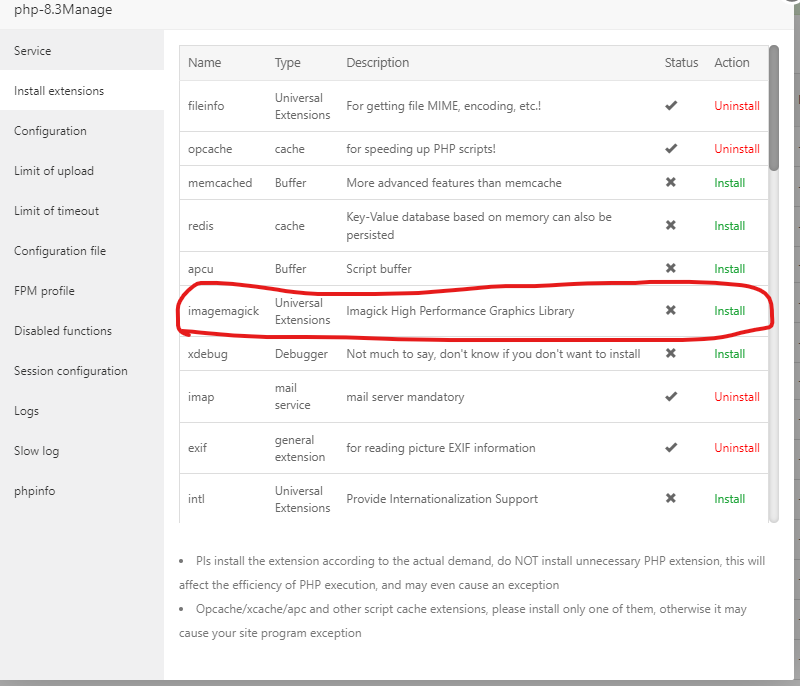Select Install extensions tab
This screenshot has width=800, height=686.
pos(82,91)
